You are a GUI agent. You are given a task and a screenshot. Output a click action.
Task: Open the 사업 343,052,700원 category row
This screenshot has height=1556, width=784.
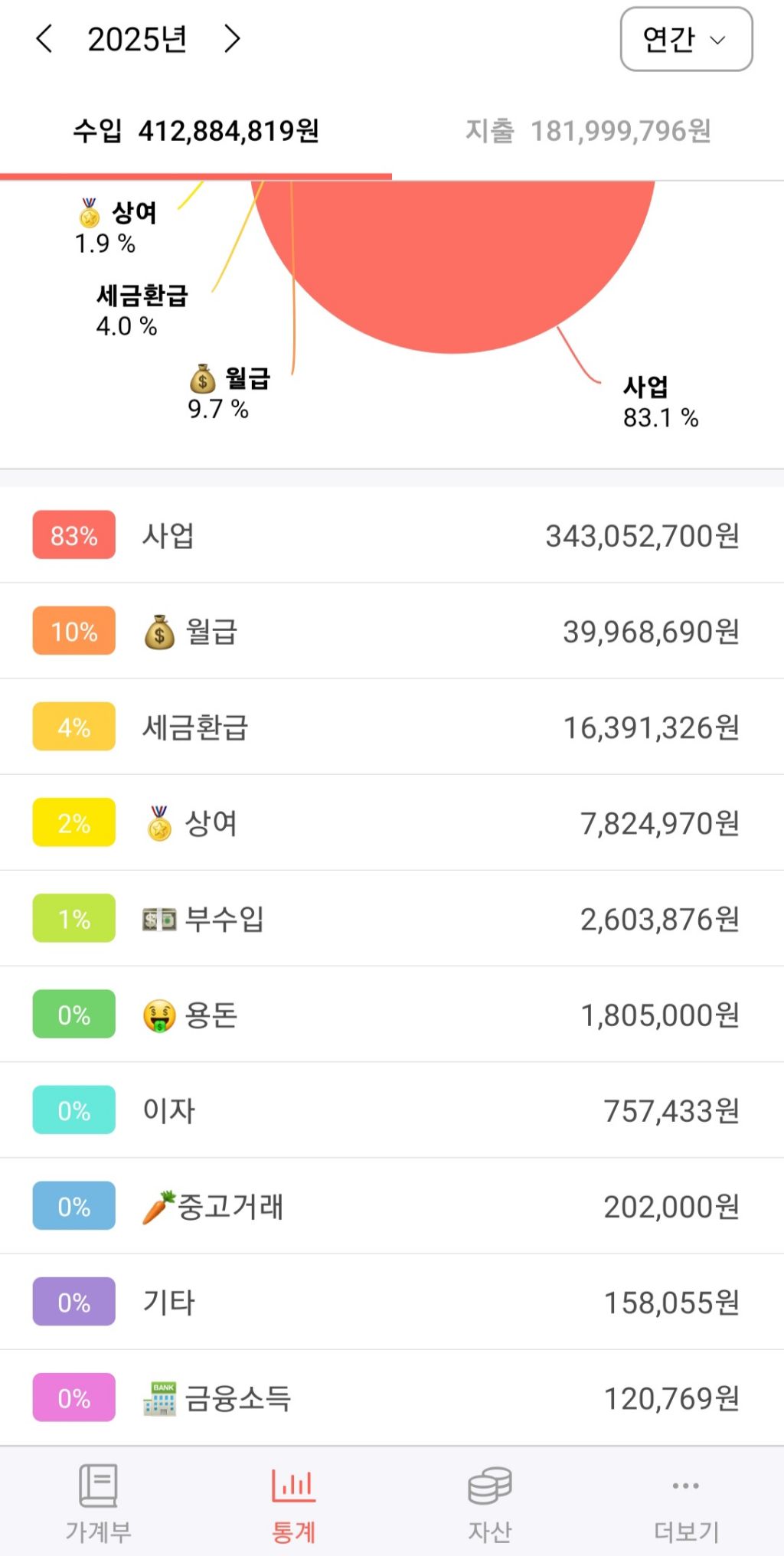click(392, 535)
